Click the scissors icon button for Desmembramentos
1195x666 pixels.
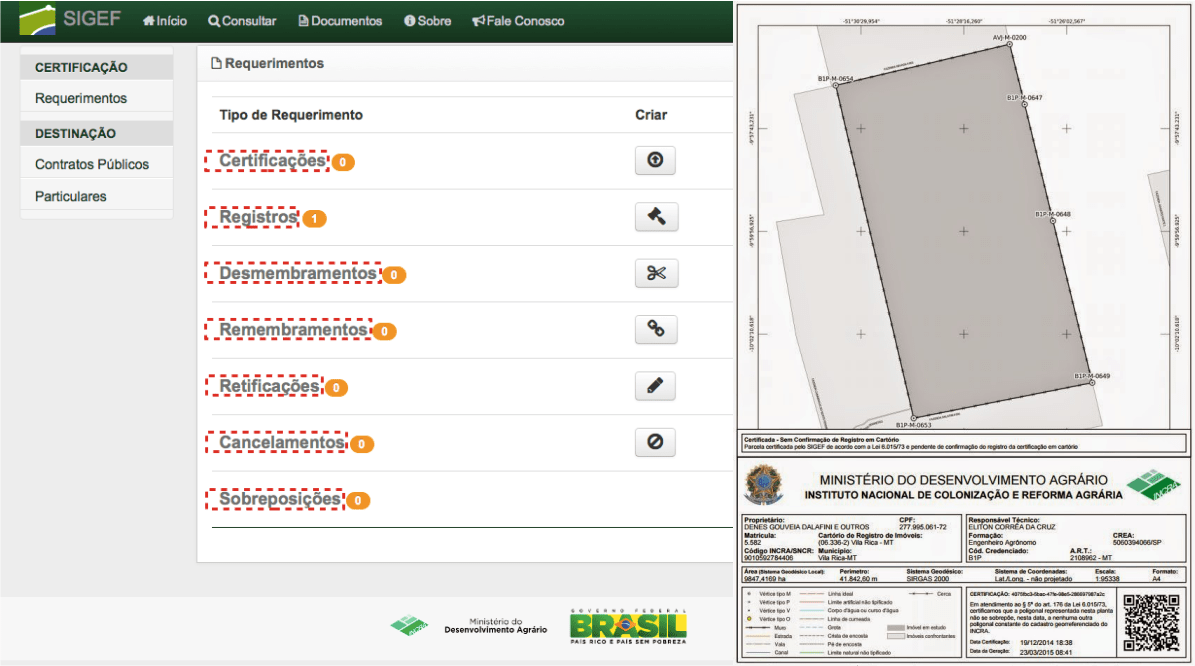[655, 273]
